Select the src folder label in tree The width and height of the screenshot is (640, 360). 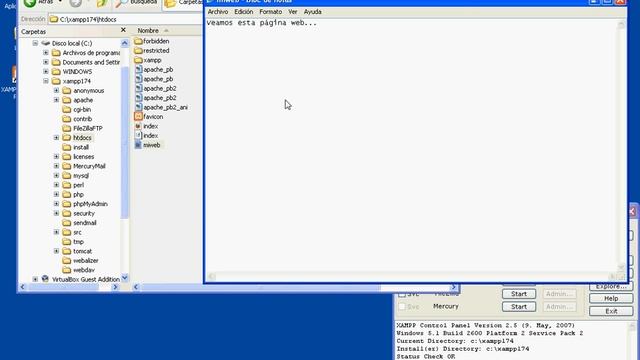click(x=77, y=232)
